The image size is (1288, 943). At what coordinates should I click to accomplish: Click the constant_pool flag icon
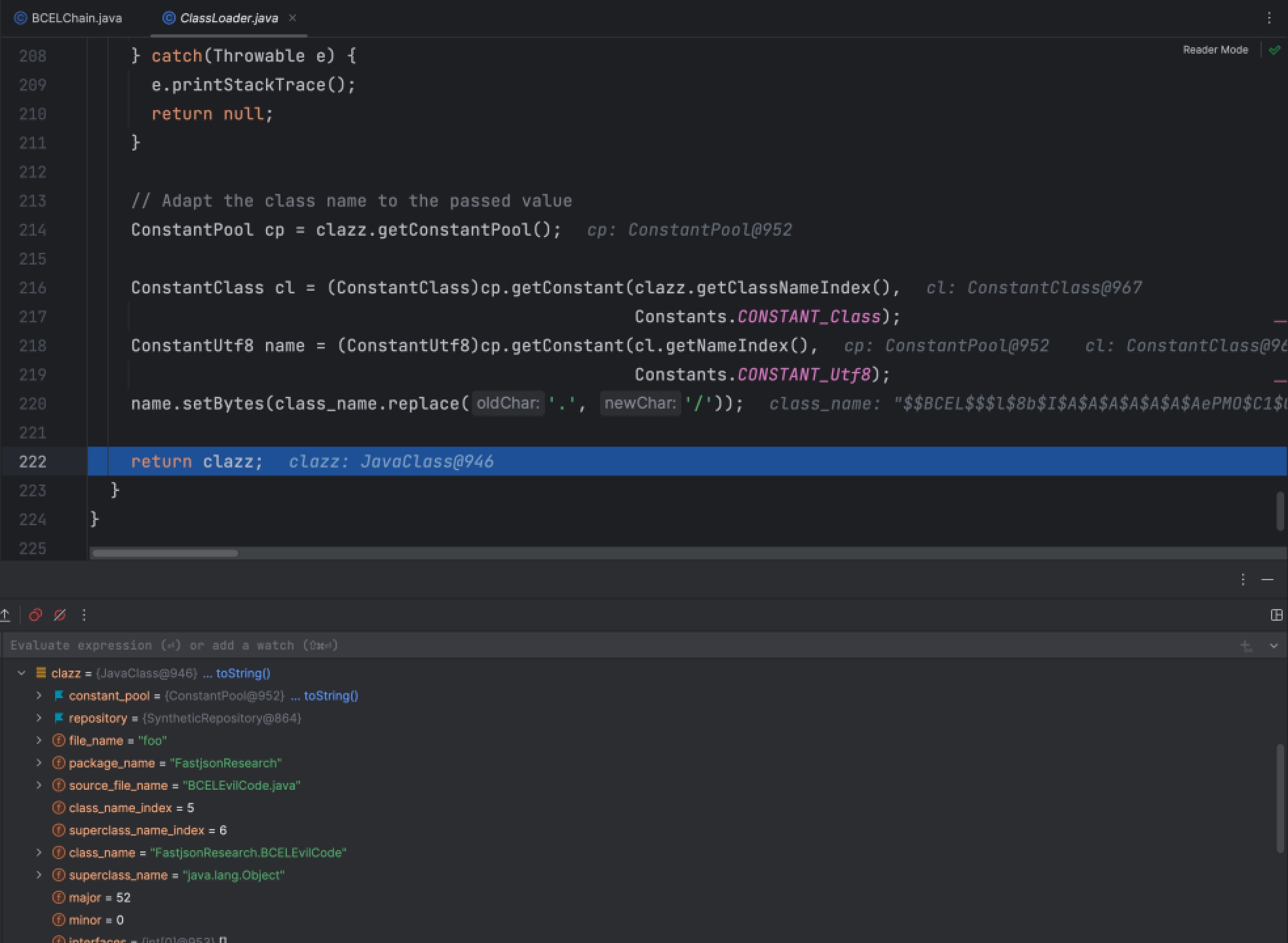coord(58,695)
